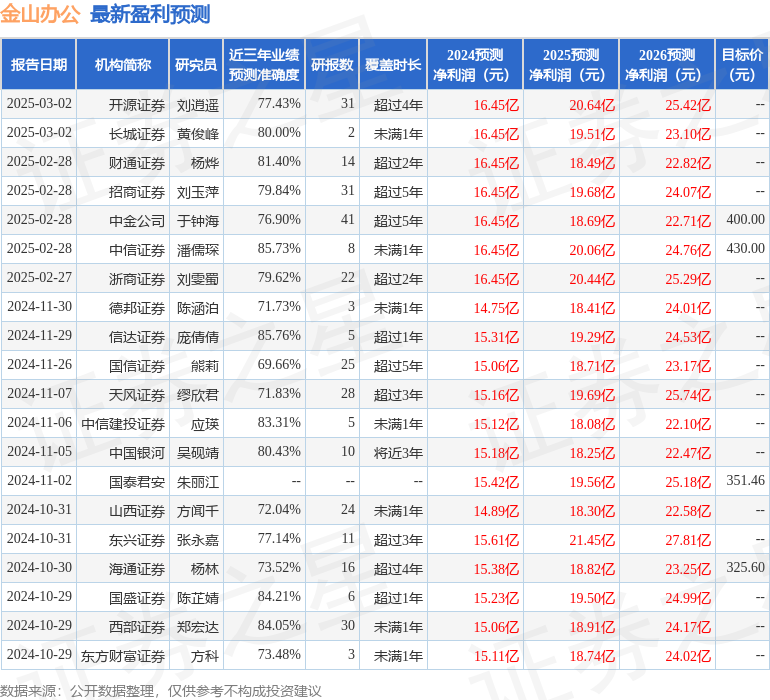Click the 最新盈利预测 heading text

(x=150, y=14)
